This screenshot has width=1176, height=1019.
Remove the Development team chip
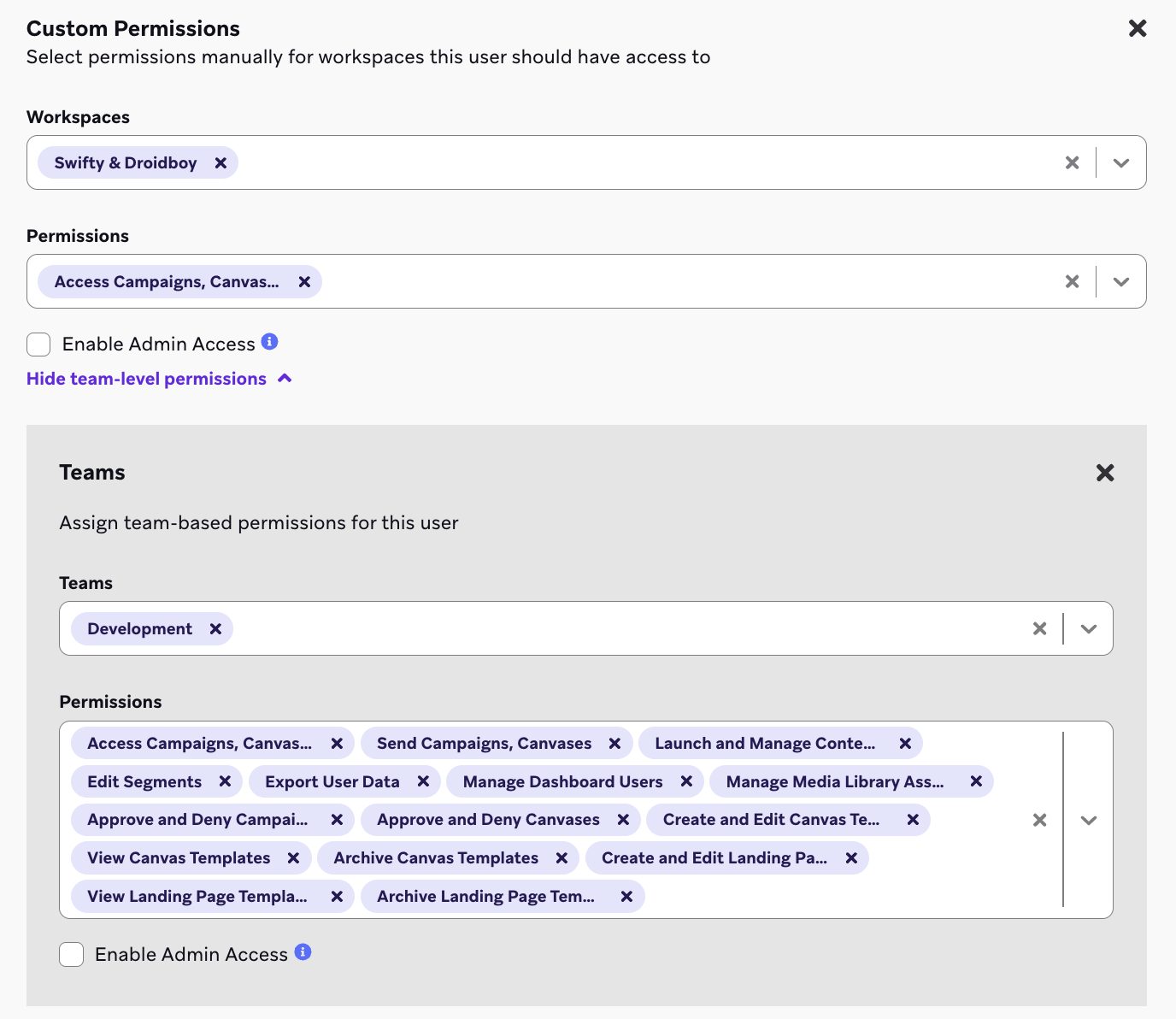[215, 628]
